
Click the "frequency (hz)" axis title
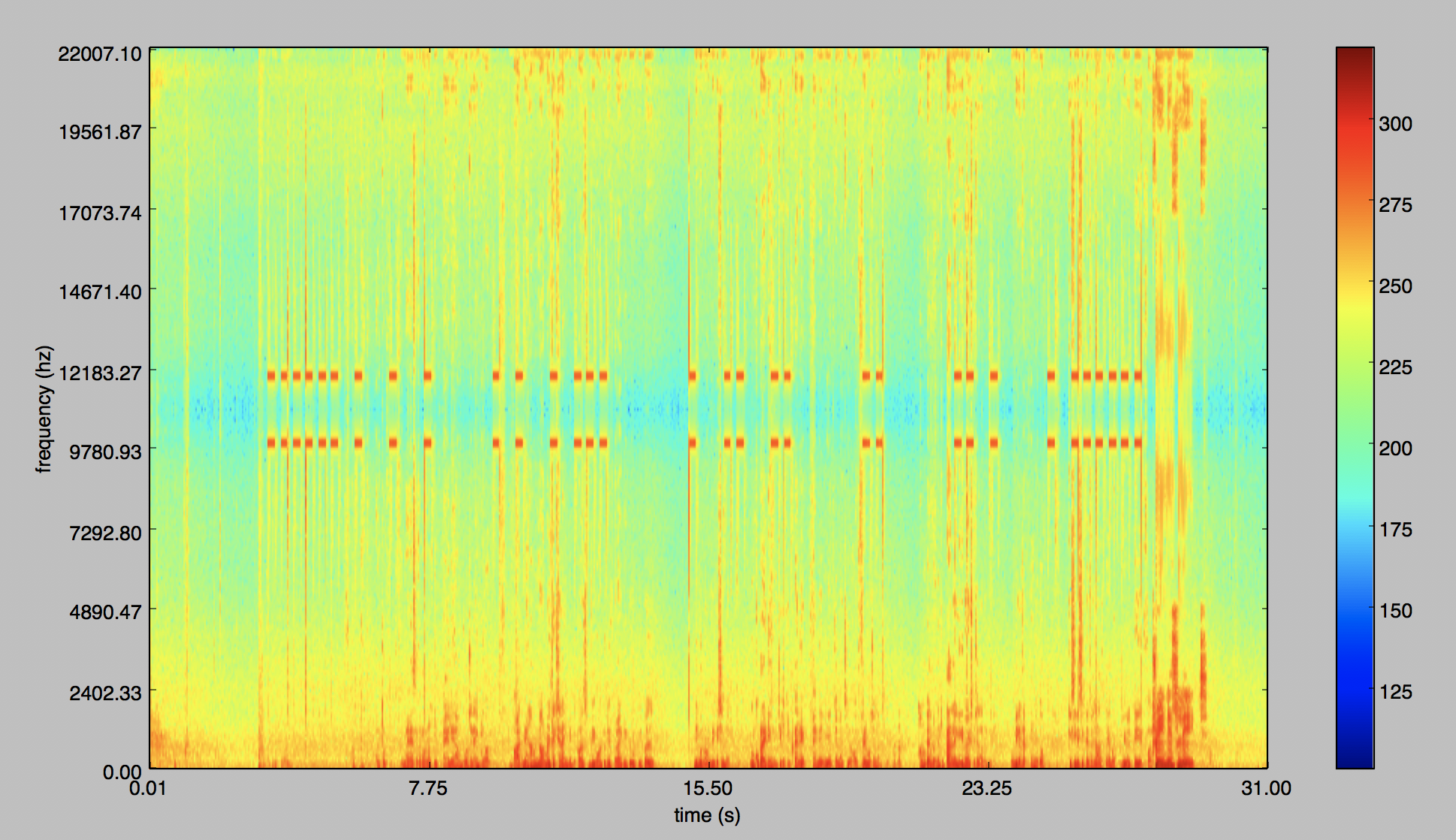(44, 409)
